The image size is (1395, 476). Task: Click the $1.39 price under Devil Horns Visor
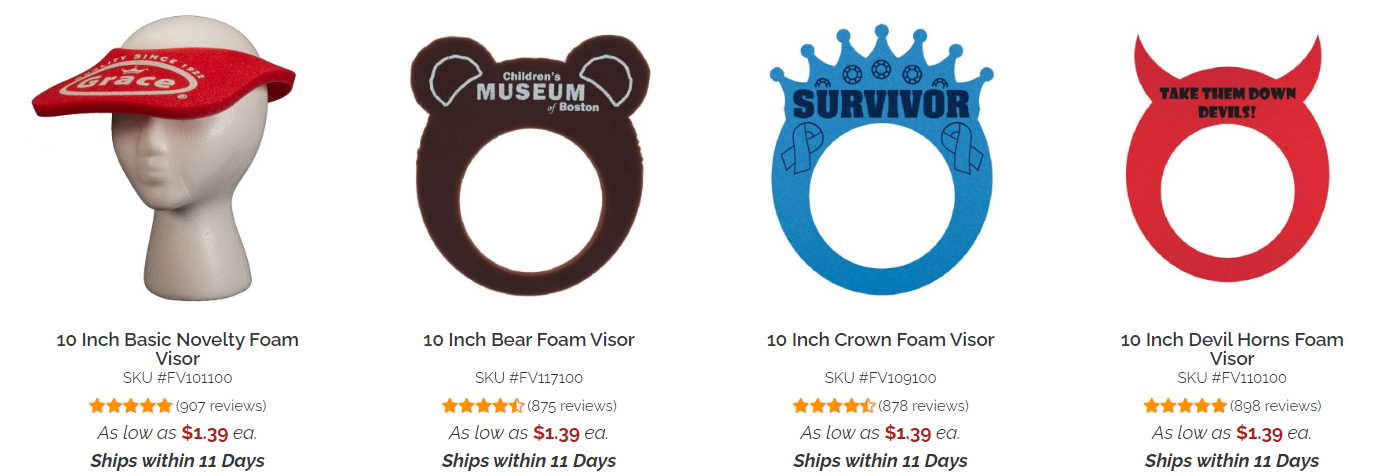[1260, 433]
